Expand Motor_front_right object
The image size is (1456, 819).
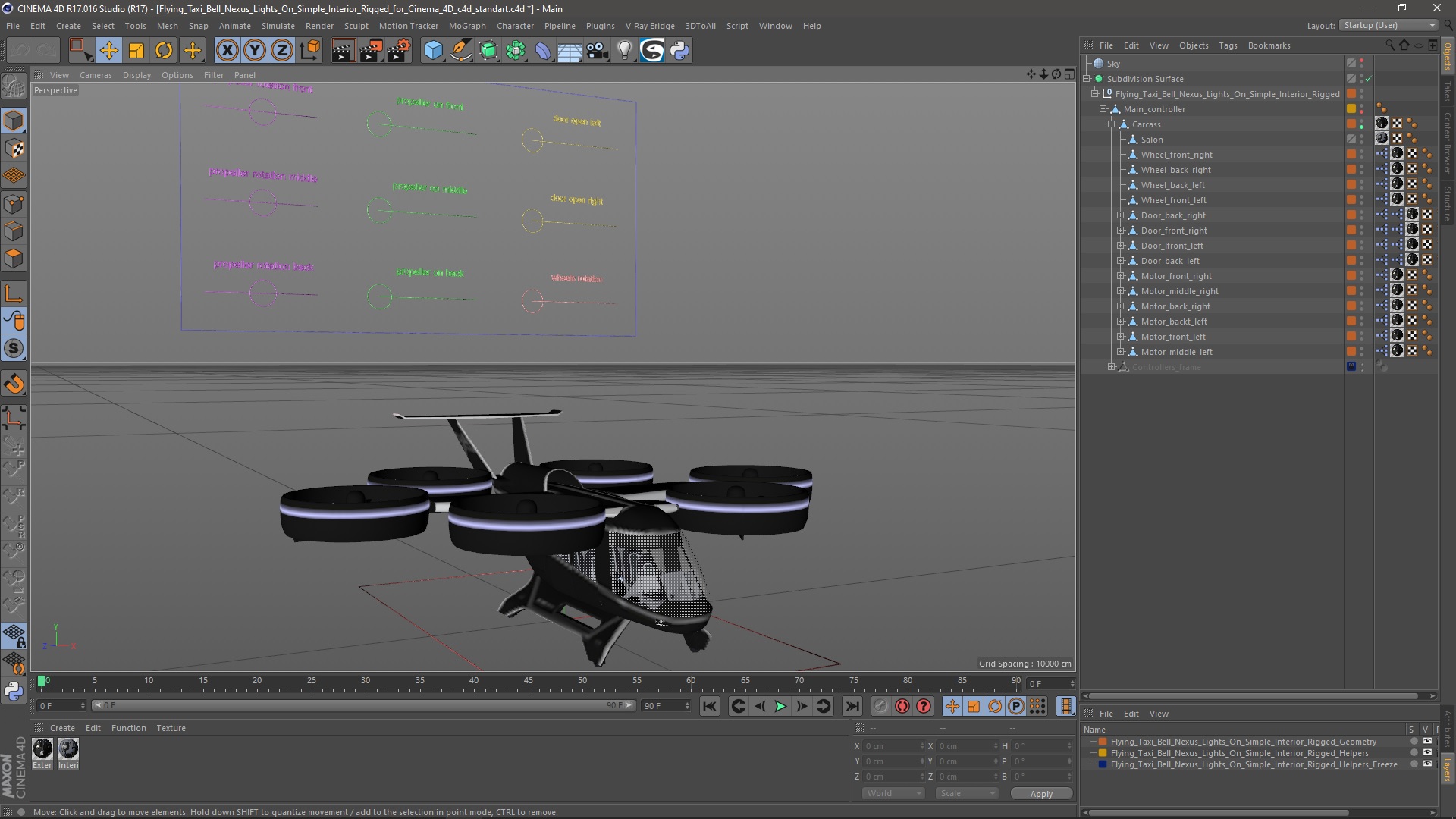(1120, 276)
